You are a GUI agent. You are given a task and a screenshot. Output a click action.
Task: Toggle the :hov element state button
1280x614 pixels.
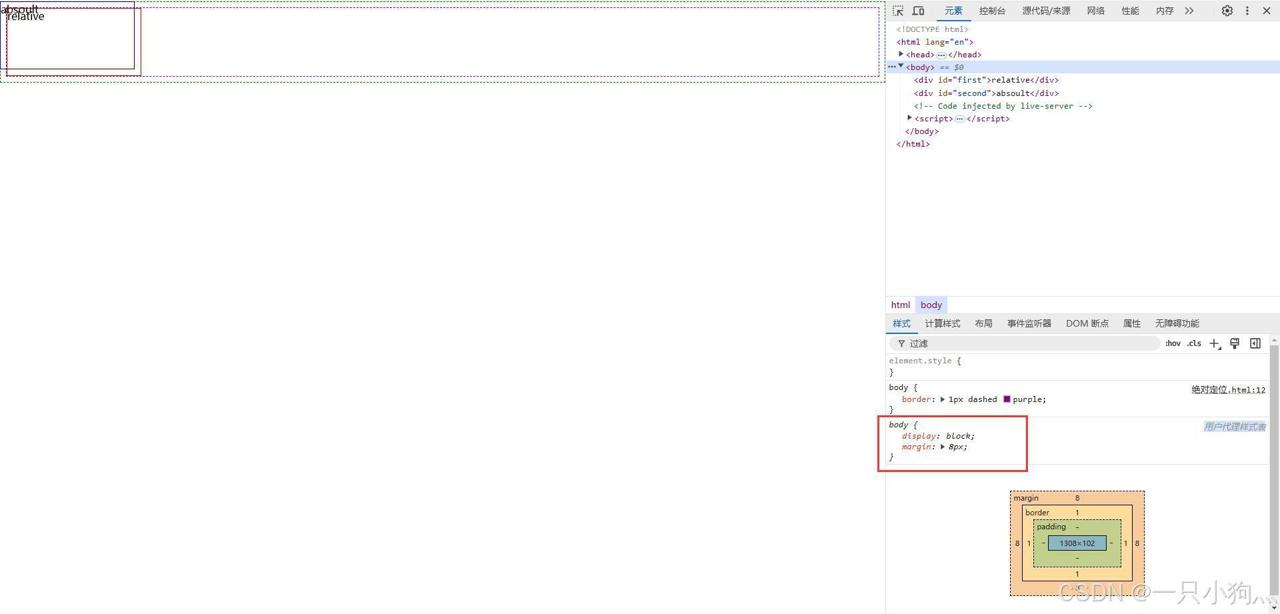[x=1173, y=343]
